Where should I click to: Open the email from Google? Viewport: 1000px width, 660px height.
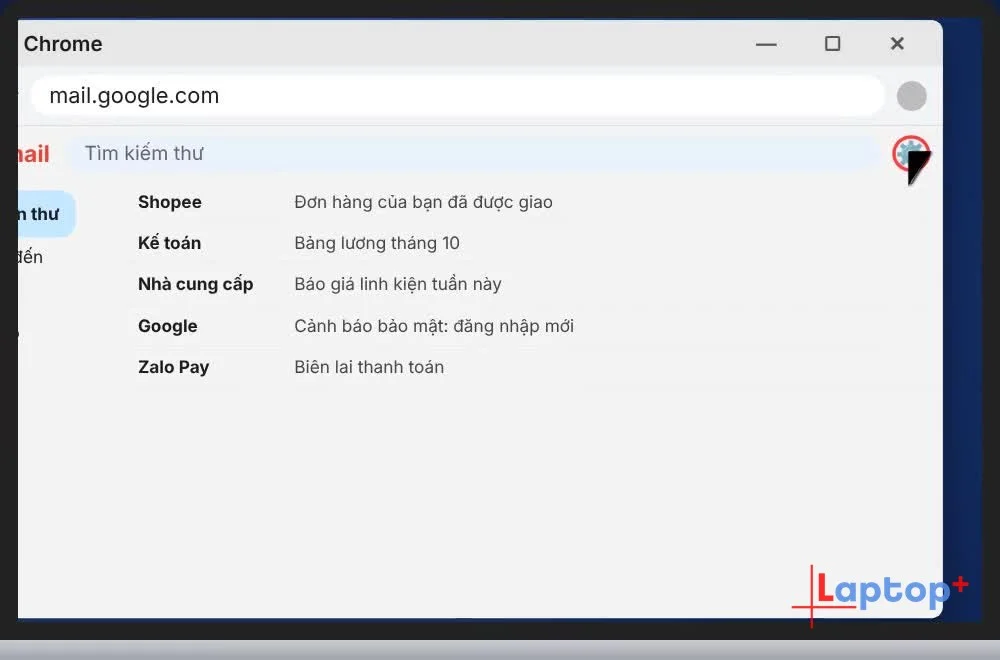[x=168, y=326]
